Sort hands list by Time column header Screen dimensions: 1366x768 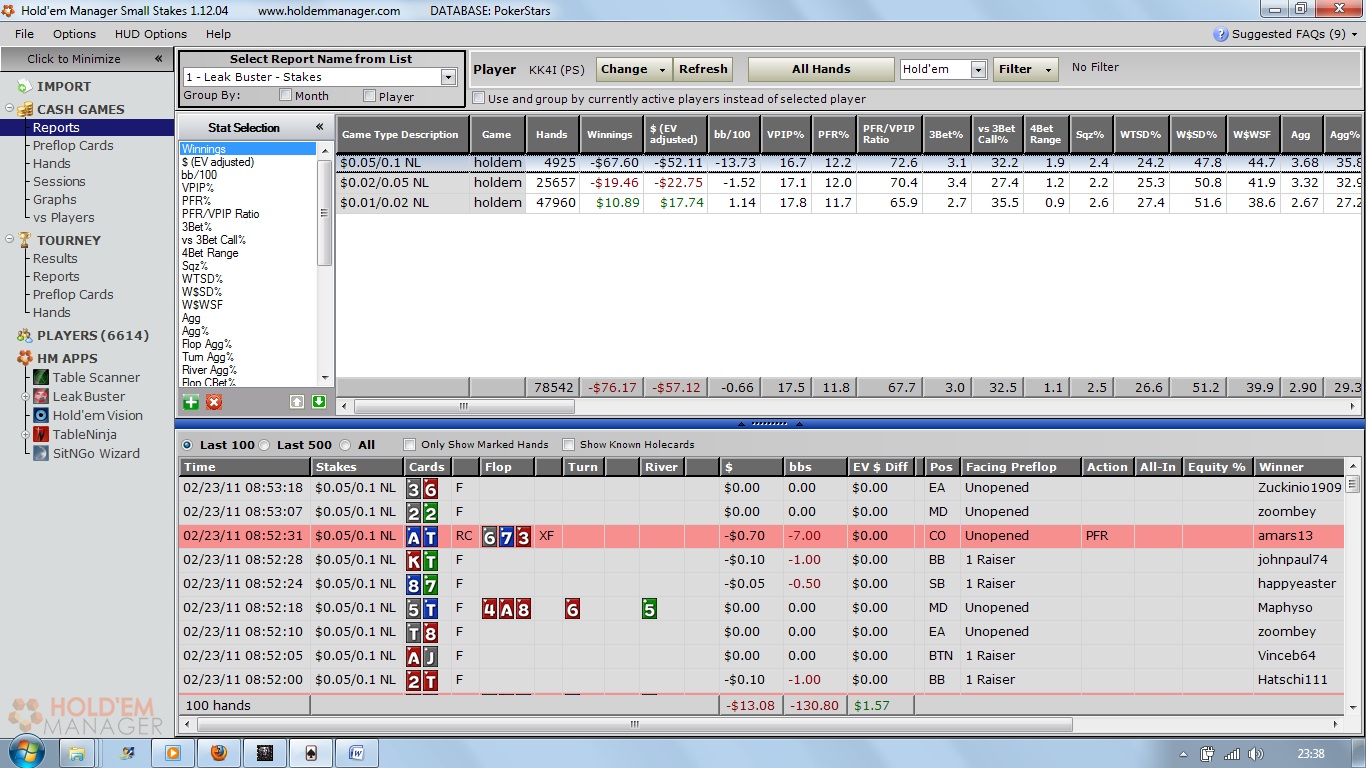tap(244, 467)
